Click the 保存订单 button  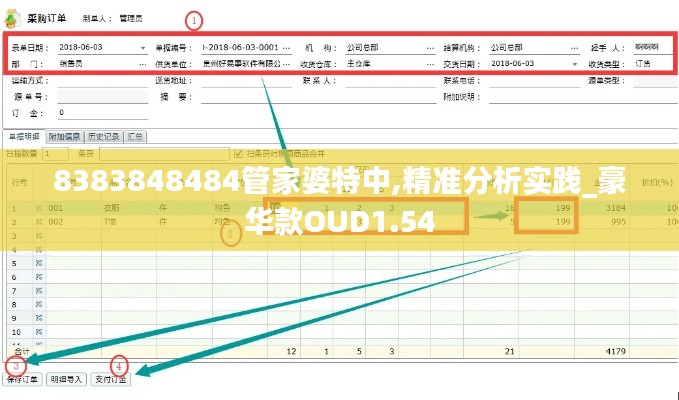[23, 379]
